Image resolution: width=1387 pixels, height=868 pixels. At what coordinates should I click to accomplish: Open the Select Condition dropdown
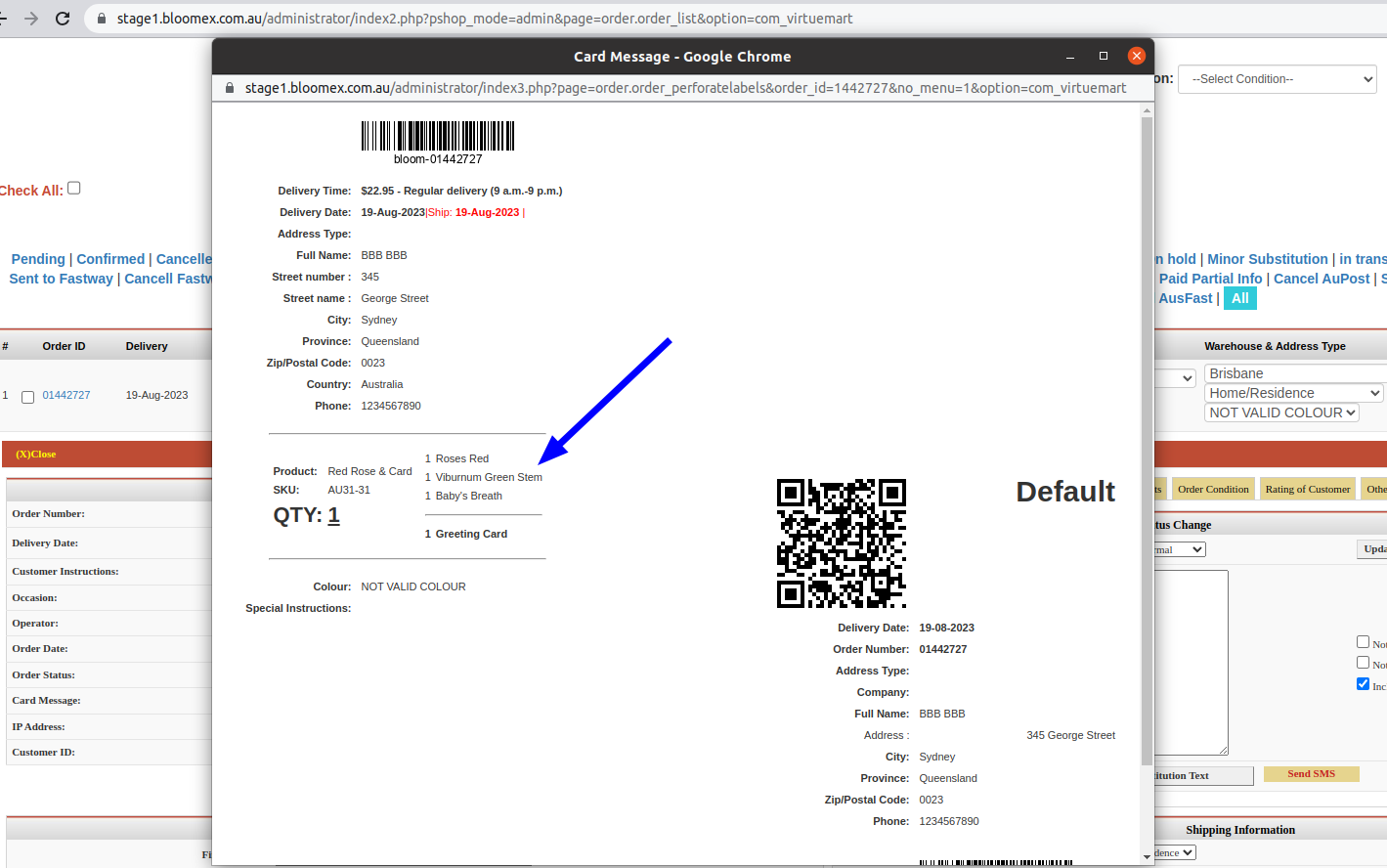coord(1278,79)
